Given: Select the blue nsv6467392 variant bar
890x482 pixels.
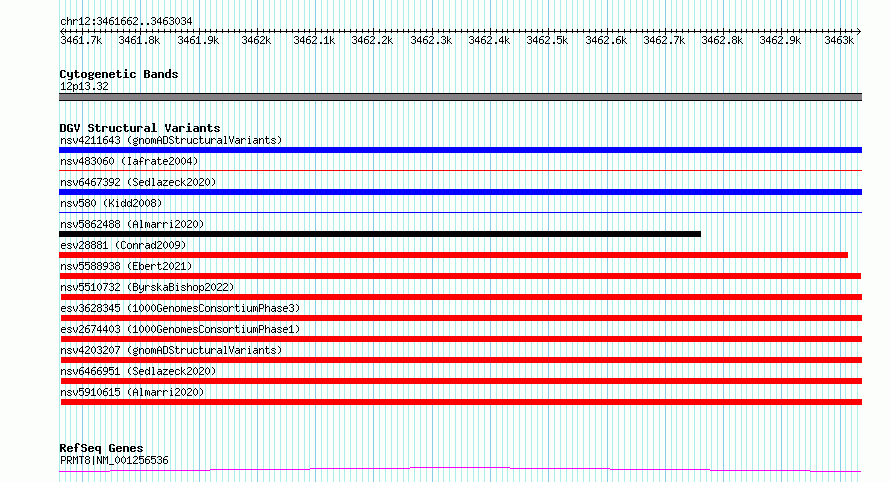Looking at the screenshot, I should click(460, 192).
